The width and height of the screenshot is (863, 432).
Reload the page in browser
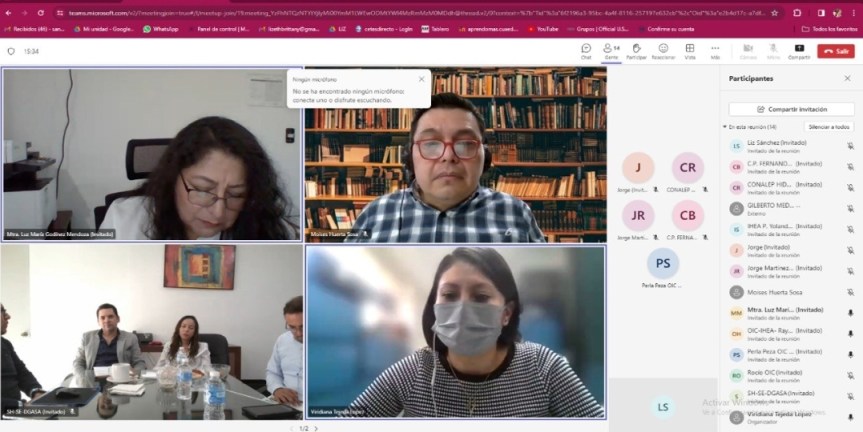tap(41, 13)
